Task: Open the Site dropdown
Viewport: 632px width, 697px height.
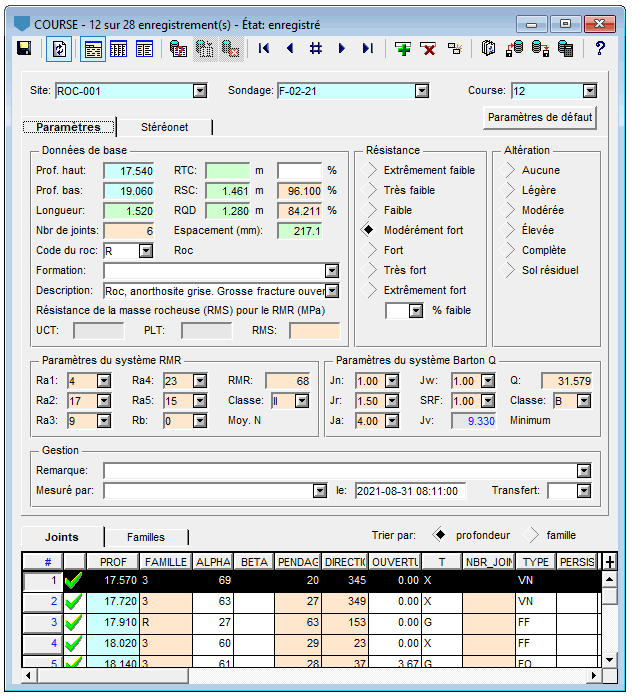Action: coord(199,91)
